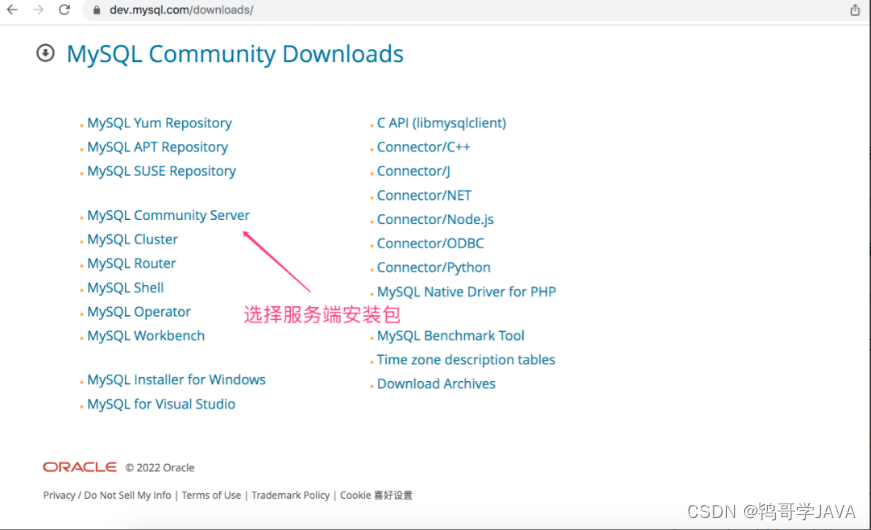
Task: Click the Oracle logo in the footer
Action: [80, 467]
